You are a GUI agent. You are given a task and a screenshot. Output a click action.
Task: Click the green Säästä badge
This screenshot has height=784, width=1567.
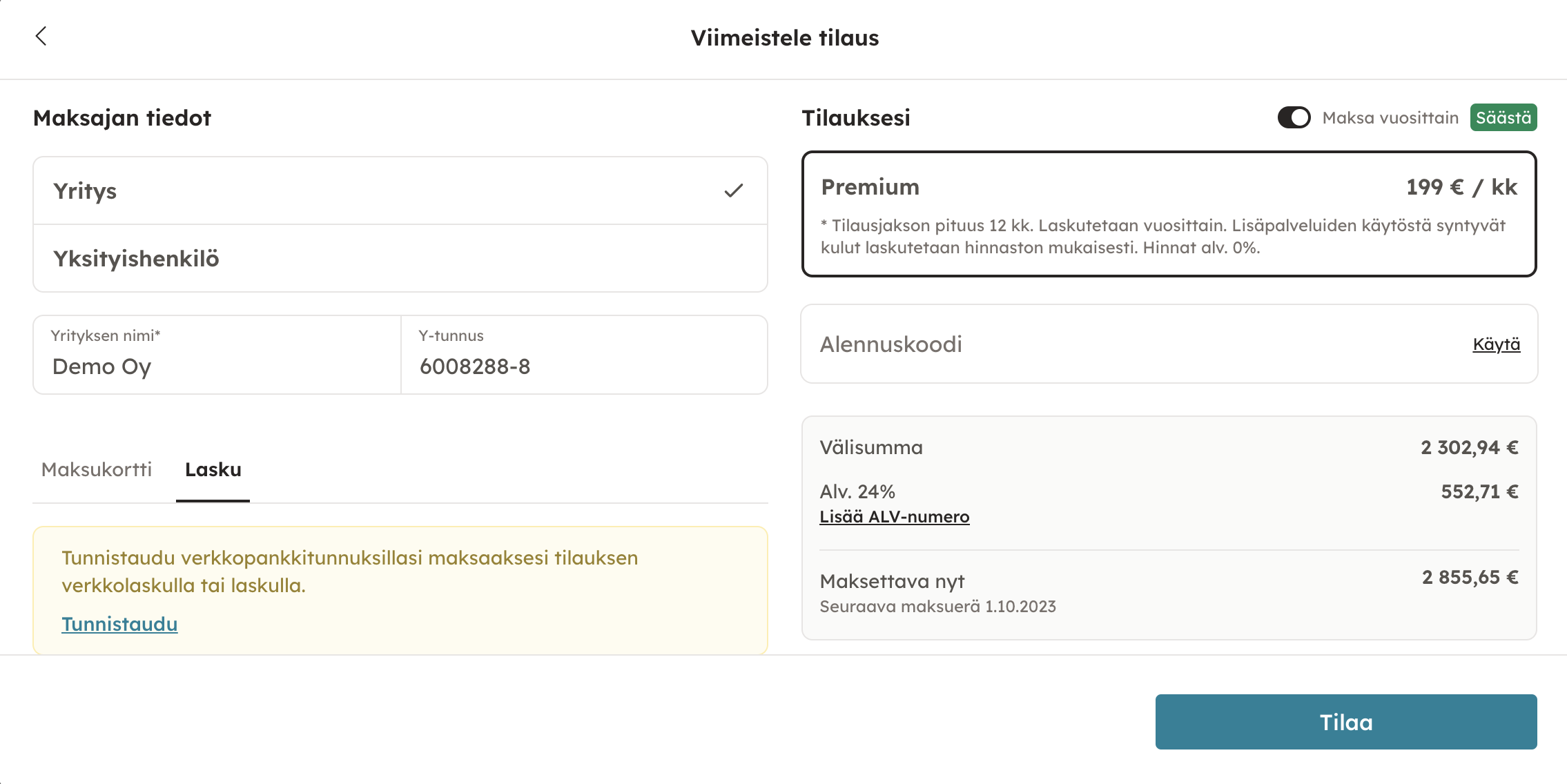coord(1503,117)
